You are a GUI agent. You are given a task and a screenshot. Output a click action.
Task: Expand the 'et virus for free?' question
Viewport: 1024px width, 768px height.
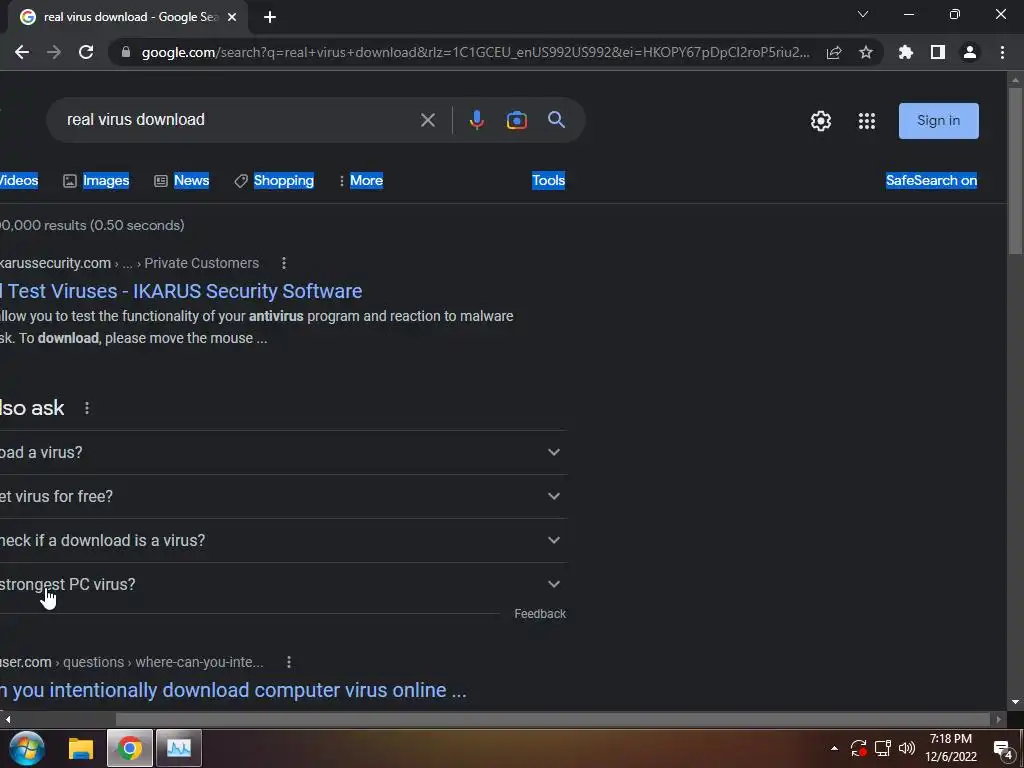[x=282, y=496]
